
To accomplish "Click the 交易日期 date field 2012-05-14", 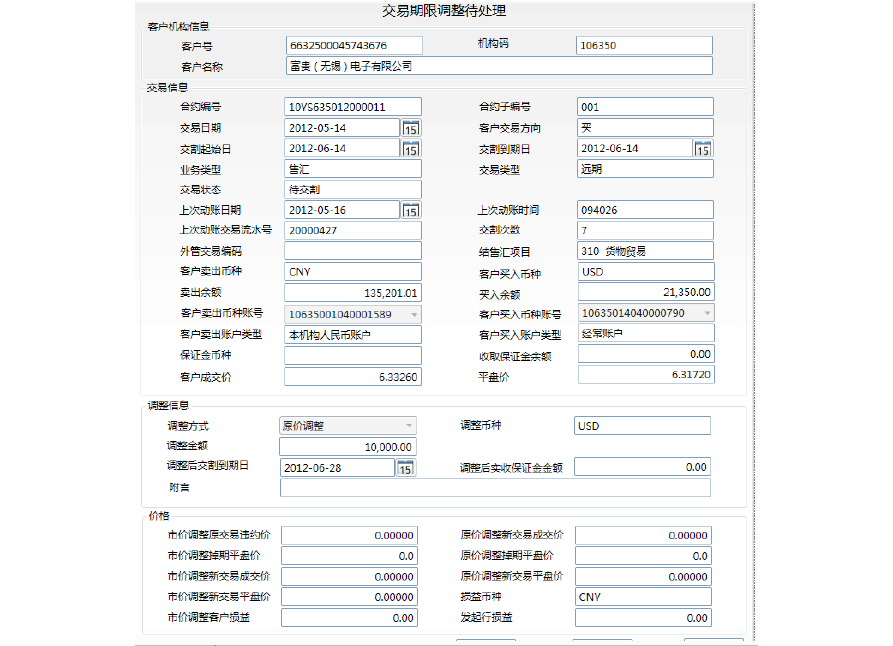I will 342,128.
